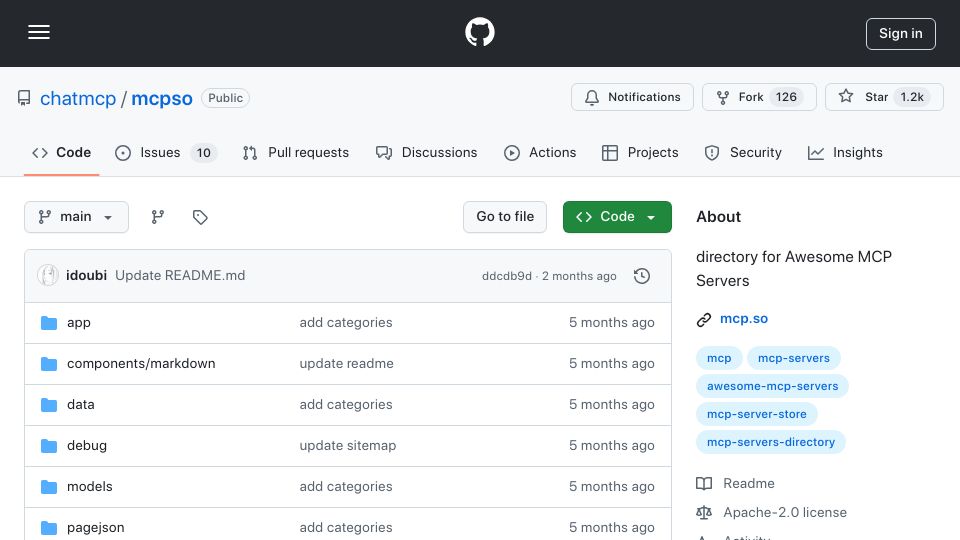This screenshot has height=540, width=960.
Task: Click the folder icon beside components/markdown
Action: [x=49, y=364]
